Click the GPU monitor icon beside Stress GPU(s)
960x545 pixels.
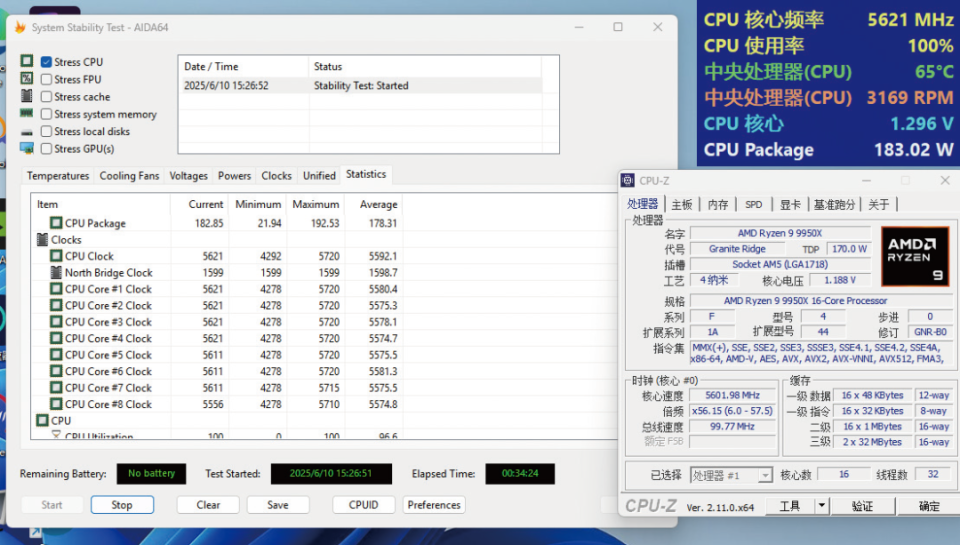(x=27, y=149)
